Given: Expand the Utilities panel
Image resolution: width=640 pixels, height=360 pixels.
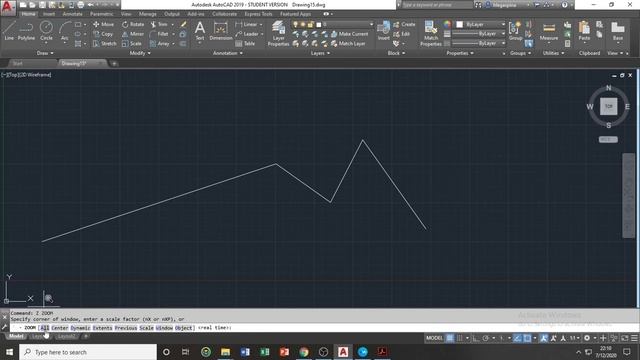Looking at the screenshot, I should (553, 53).
